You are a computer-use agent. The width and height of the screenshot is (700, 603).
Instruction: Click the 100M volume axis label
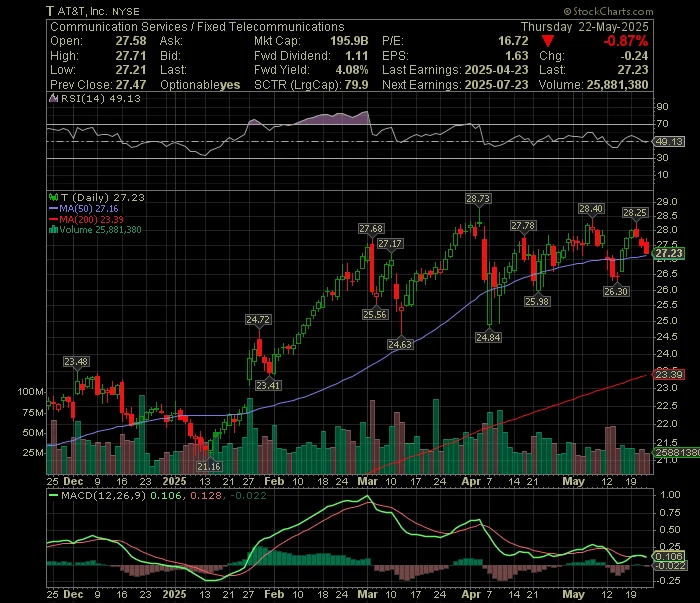point(30,392)
